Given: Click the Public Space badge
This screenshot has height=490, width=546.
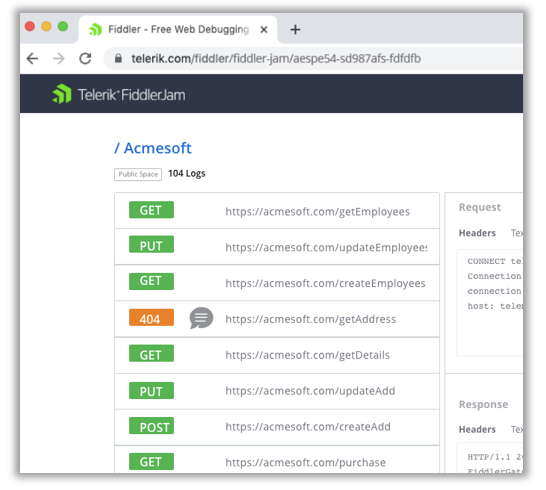Looking at the screenshot, I should (x=138, y=174).
